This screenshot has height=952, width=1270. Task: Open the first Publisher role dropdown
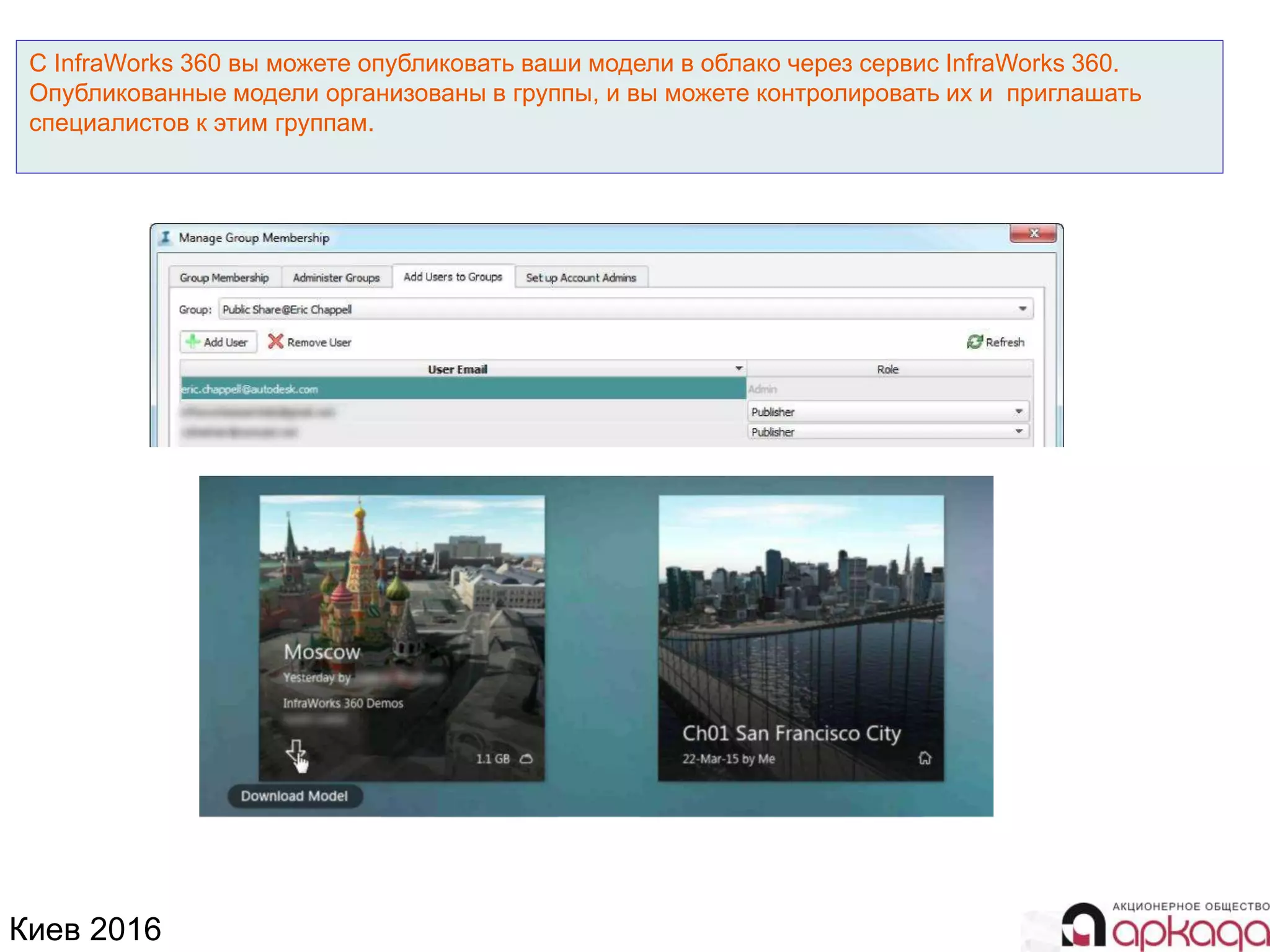[888, 412]
